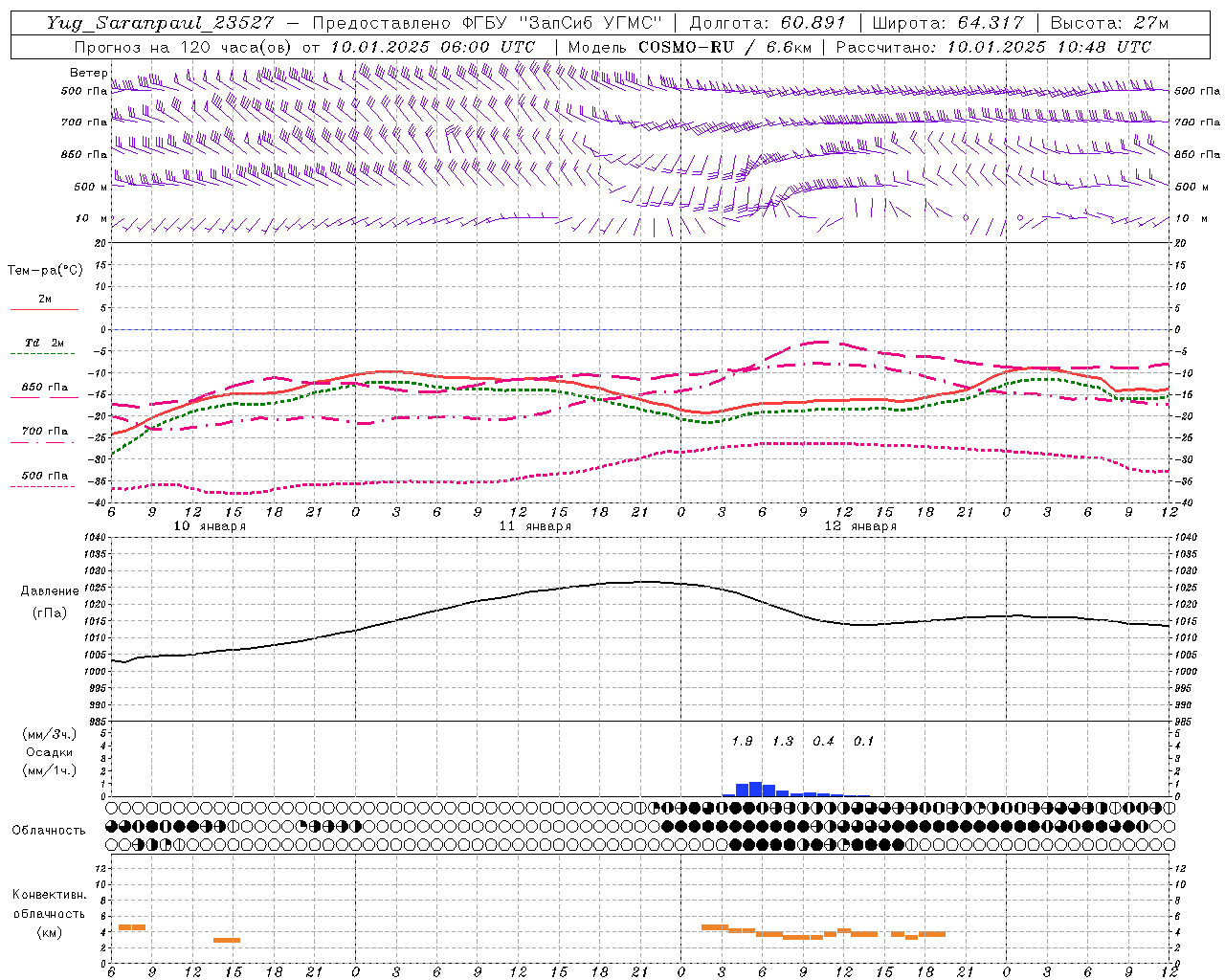
Task: Click the '500 м' wind level label on the left
Action: 91,187
